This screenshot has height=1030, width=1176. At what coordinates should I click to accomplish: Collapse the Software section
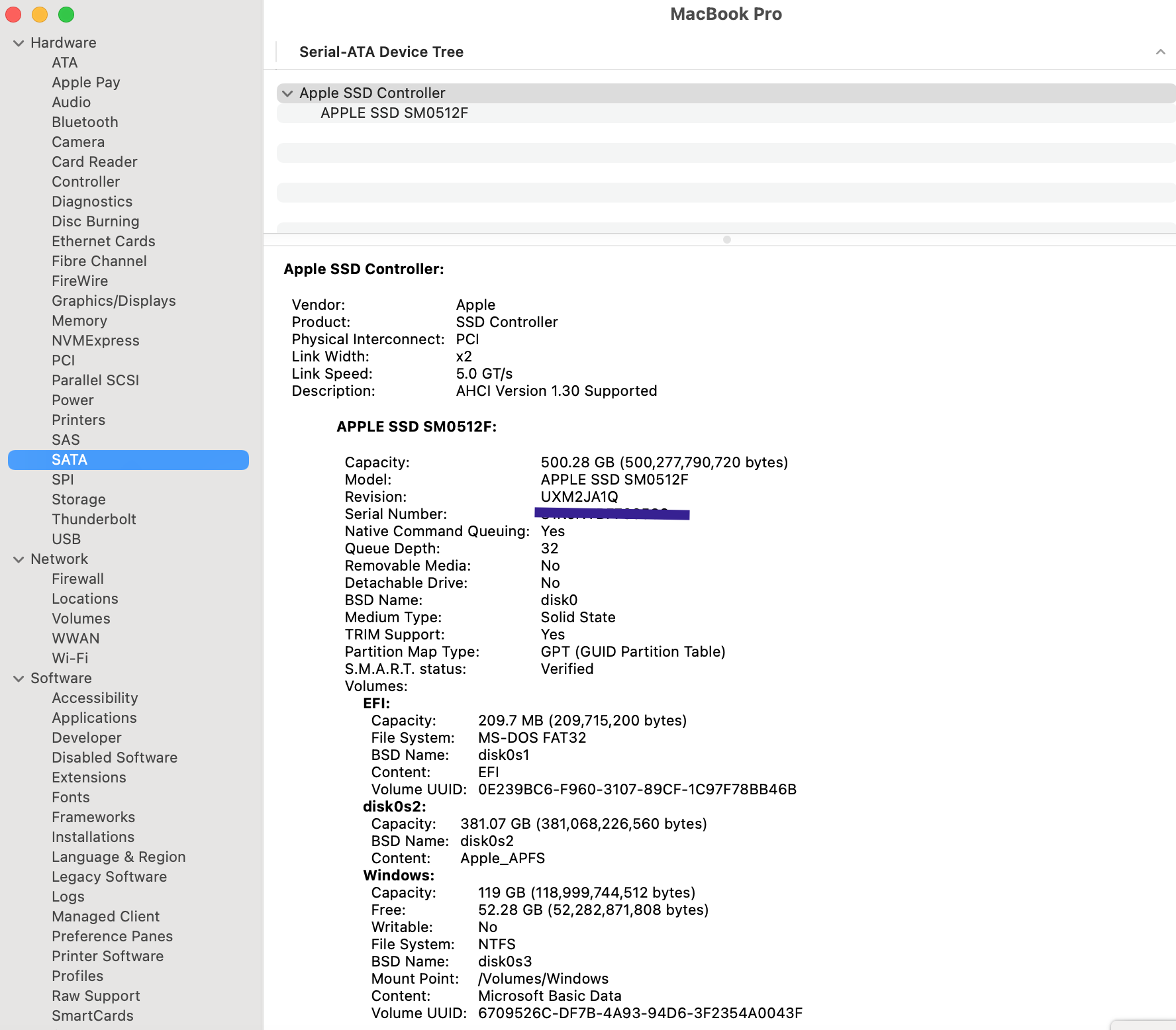(x=19, y=679)
